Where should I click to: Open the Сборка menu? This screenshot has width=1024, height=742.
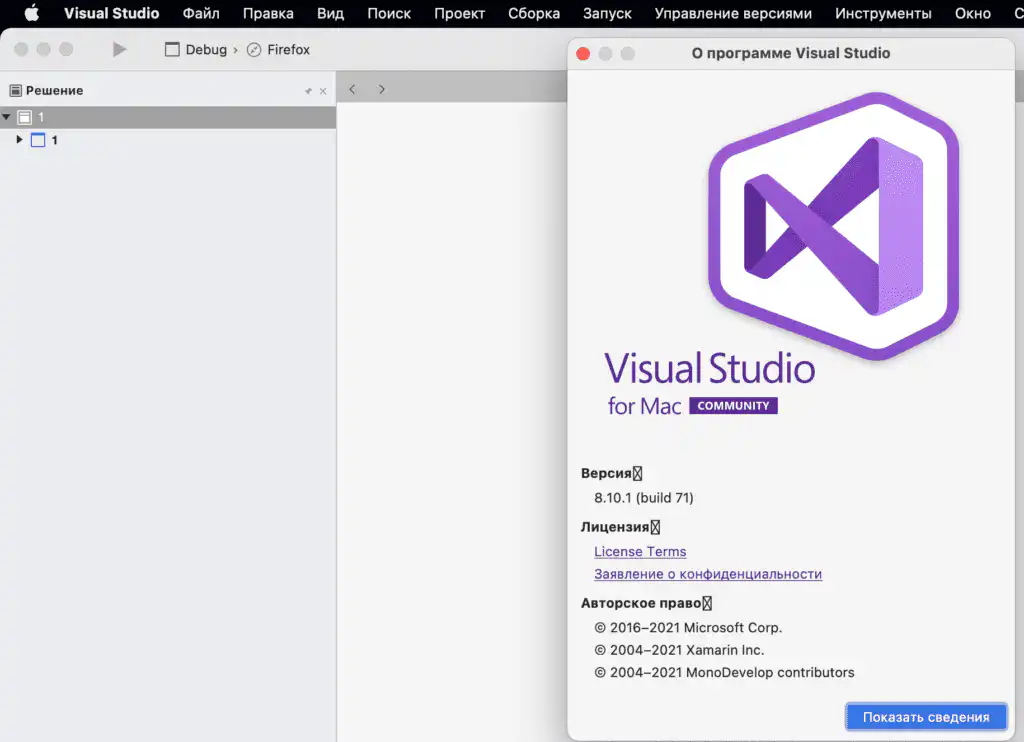pos(534,13)
